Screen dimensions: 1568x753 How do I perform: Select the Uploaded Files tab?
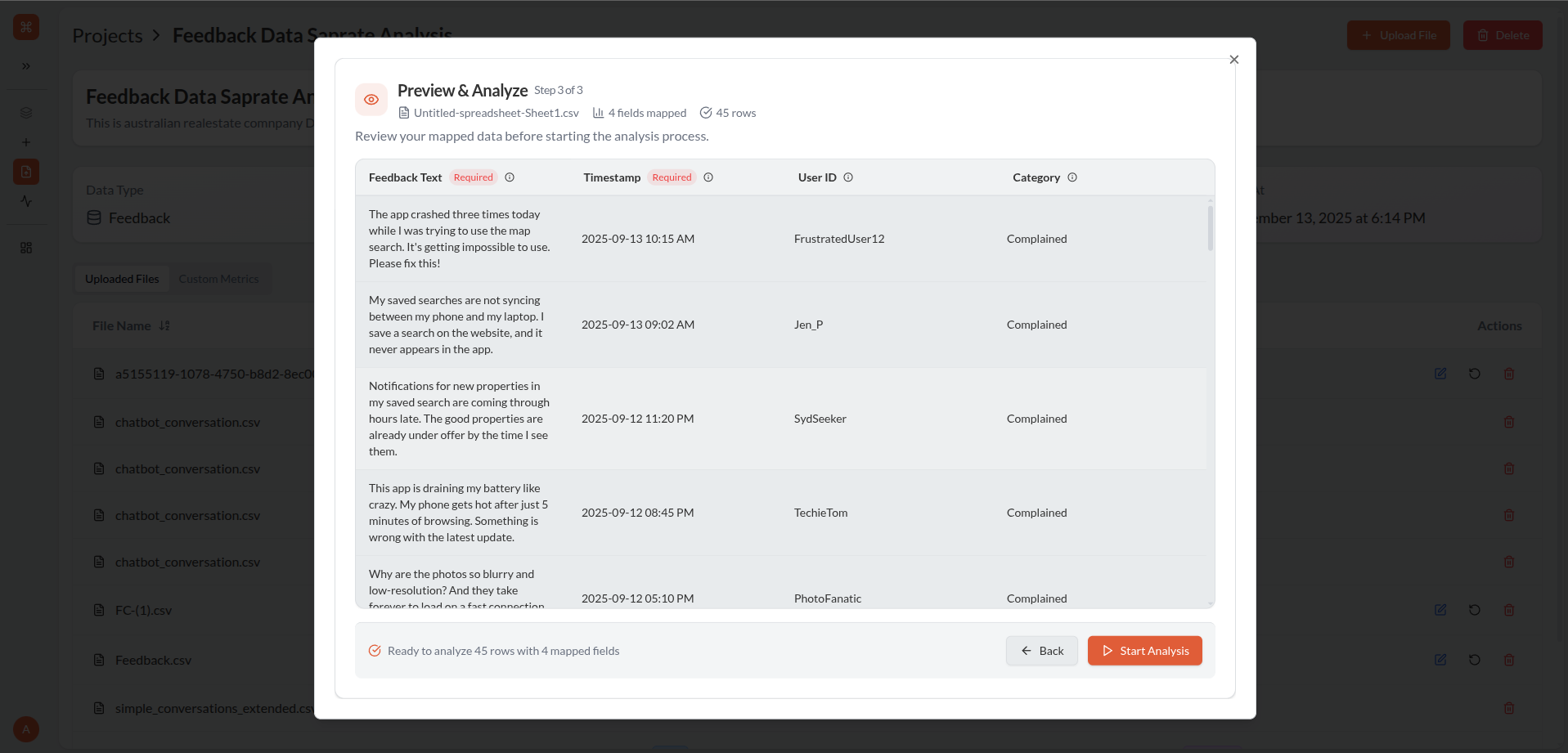point(122,279)
